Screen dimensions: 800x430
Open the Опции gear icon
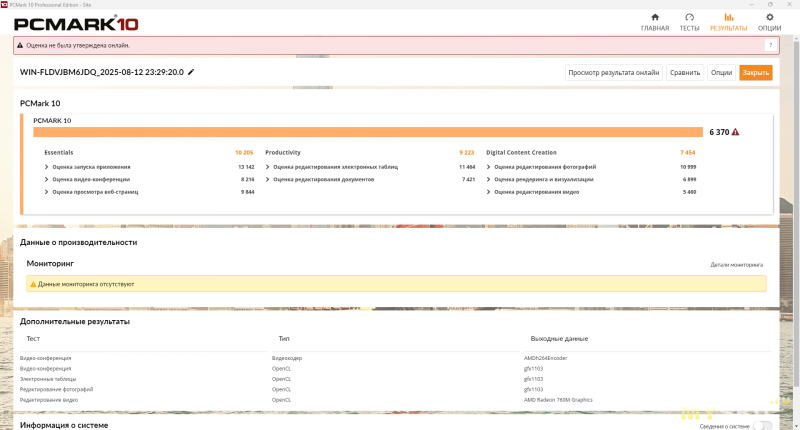tap(769, 17)
